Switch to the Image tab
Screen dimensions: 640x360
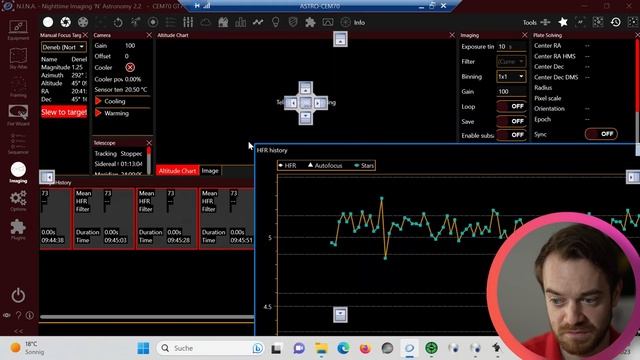click(210, 171)
